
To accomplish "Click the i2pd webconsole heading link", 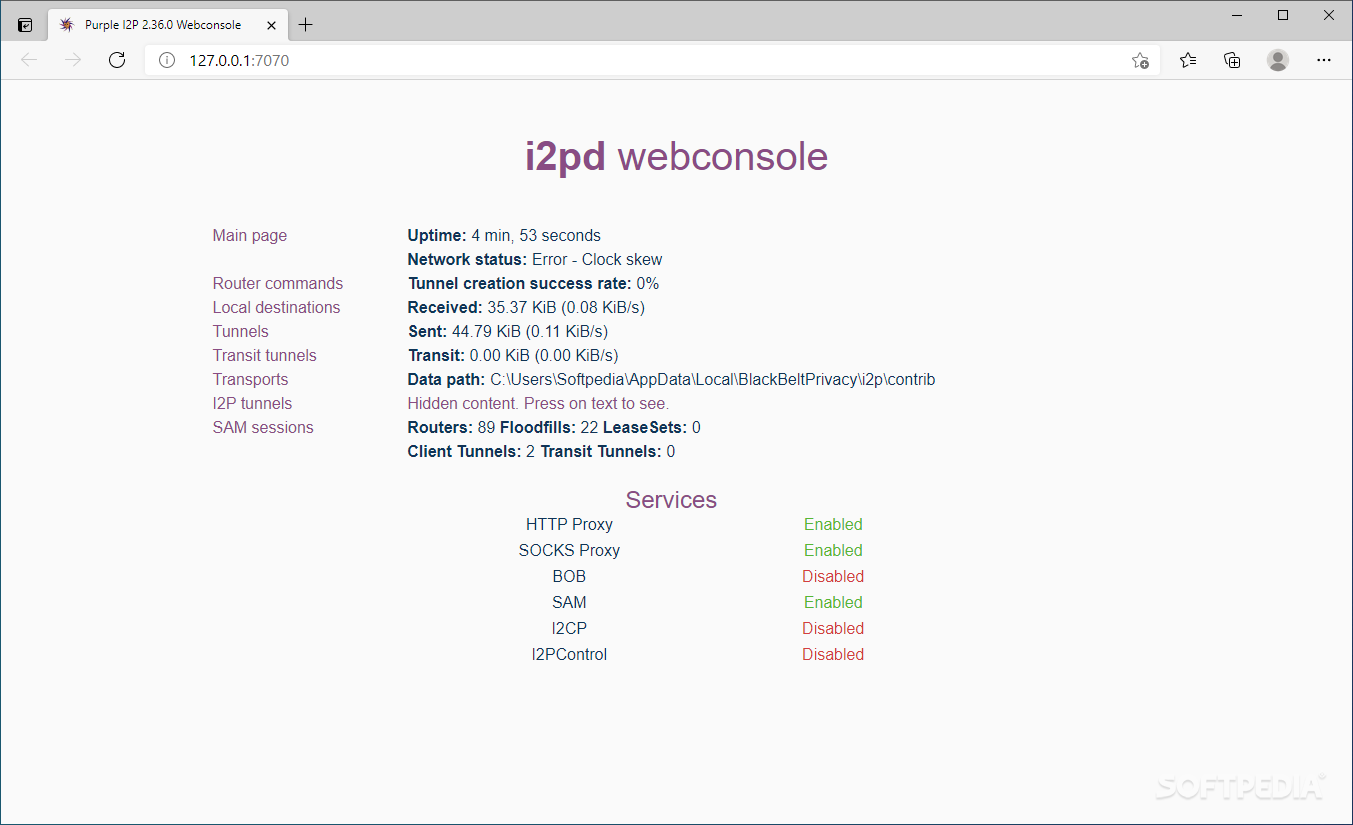I will 677,157.
